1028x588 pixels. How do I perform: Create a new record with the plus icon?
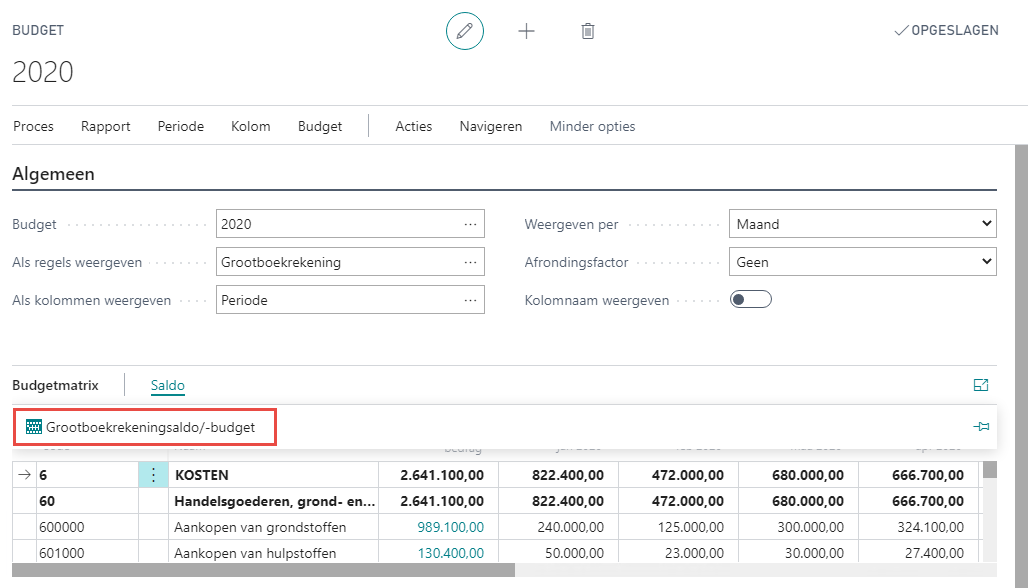click(x=526, y=31)
